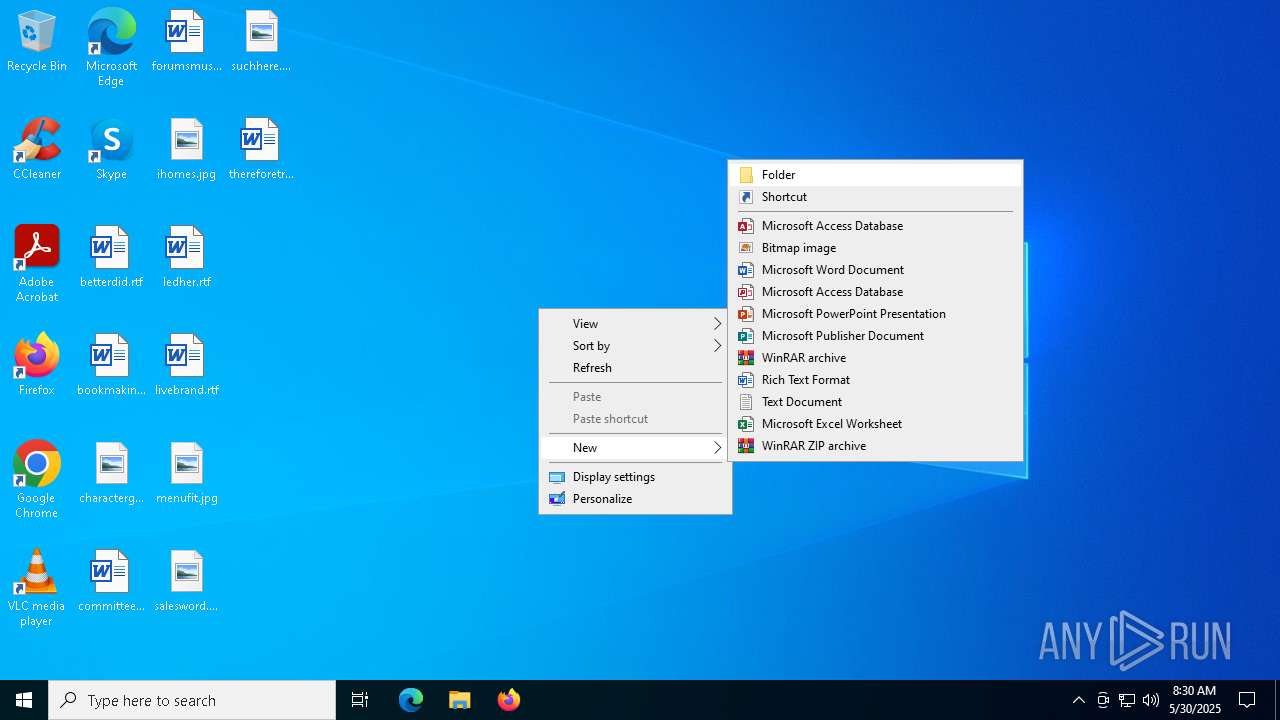The image size is (1280, 720).
Task: Open Firefox from the taskbar
Action: click(508, 700)
